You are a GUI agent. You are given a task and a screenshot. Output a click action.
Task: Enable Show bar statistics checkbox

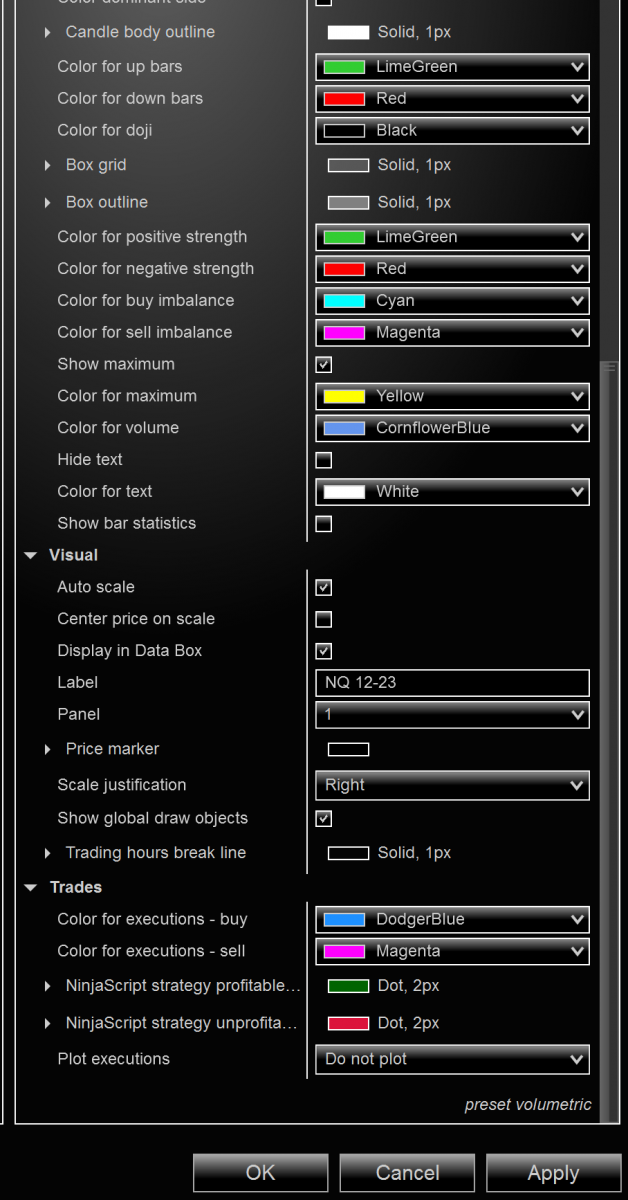tap(324, 523)
